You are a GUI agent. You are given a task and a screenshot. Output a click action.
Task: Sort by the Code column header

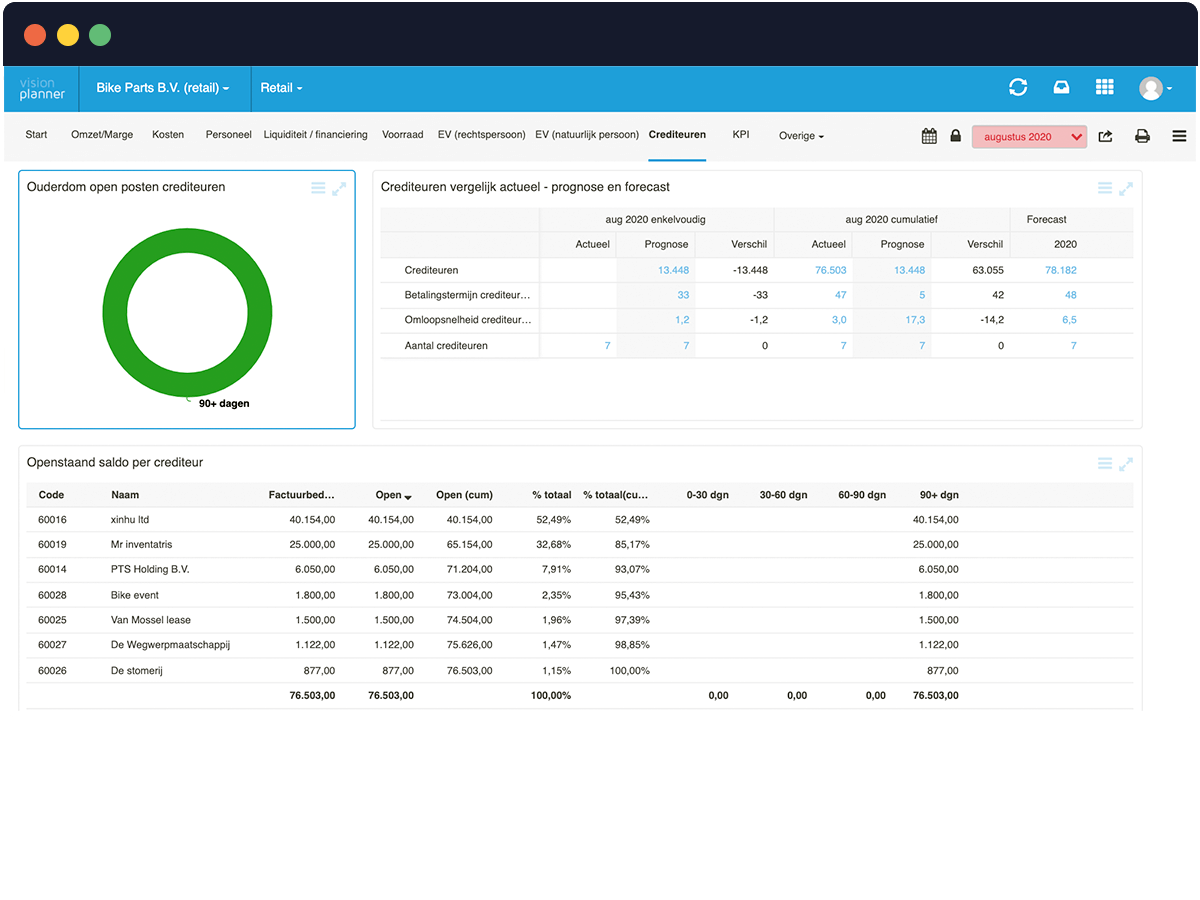coord(51,495)
